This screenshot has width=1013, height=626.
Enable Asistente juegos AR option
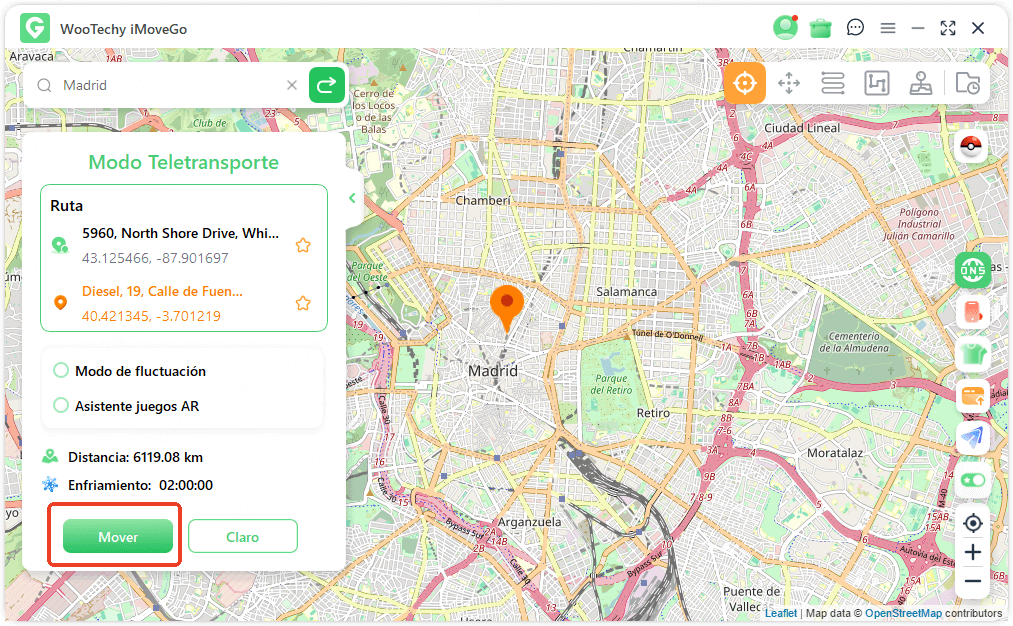[x=61, y=406]
